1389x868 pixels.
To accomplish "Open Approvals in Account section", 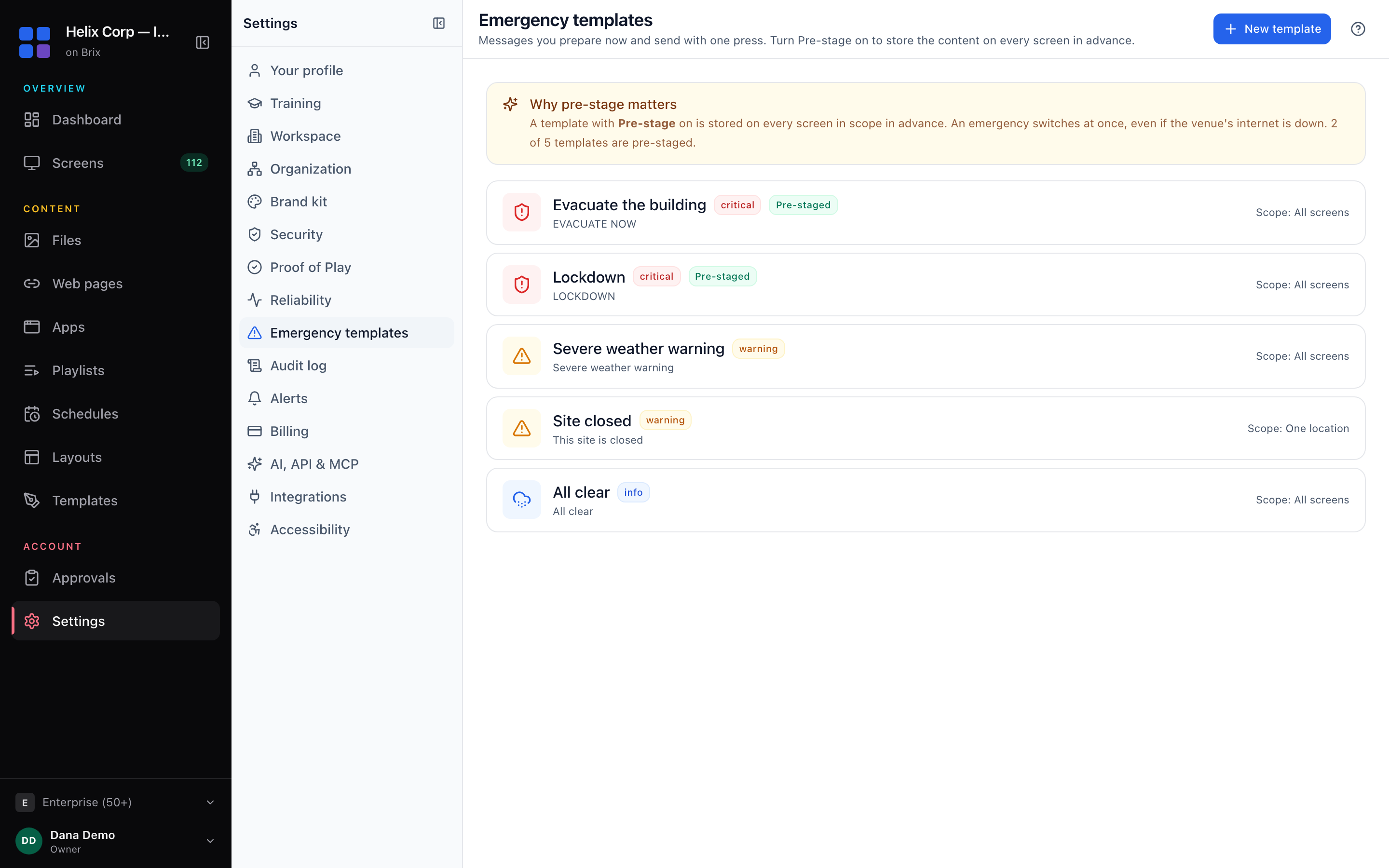I will (115, 578).
